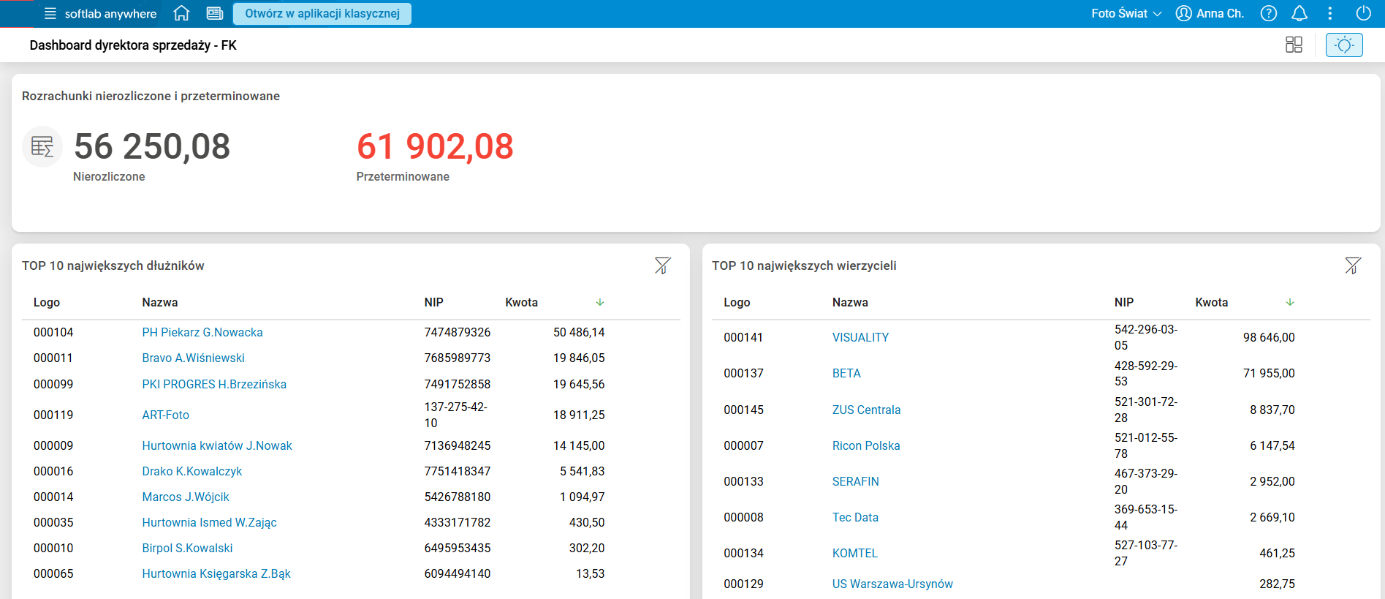Clear filter in TOP 10 wierzycieli panel
The width and height of the screenshot is (1385, 599).
[1352, 265]
